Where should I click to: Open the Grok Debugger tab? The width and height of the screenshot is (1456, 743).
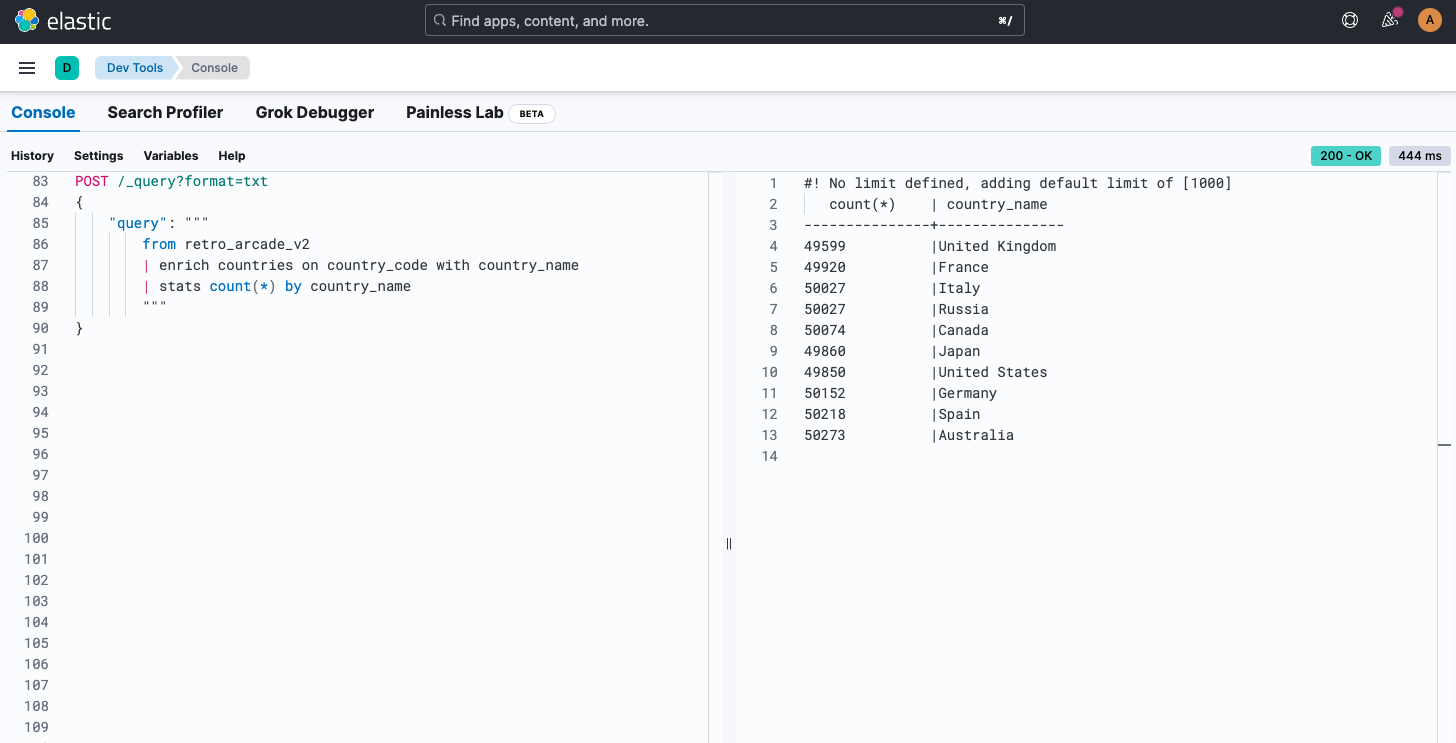tap(315, 112)
